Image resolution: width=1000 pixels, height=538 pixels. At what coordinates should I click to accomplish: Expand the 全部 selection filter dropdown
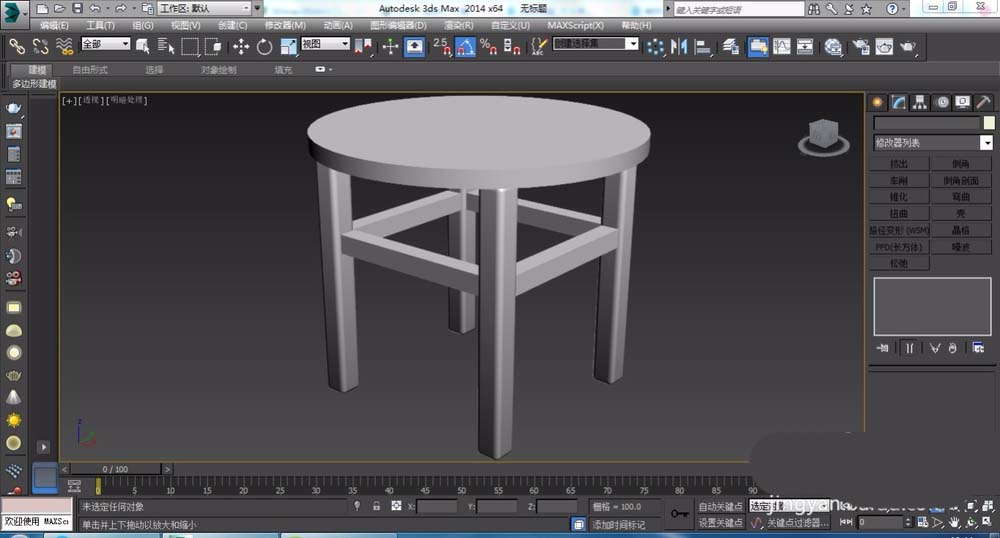coord(105,45)
